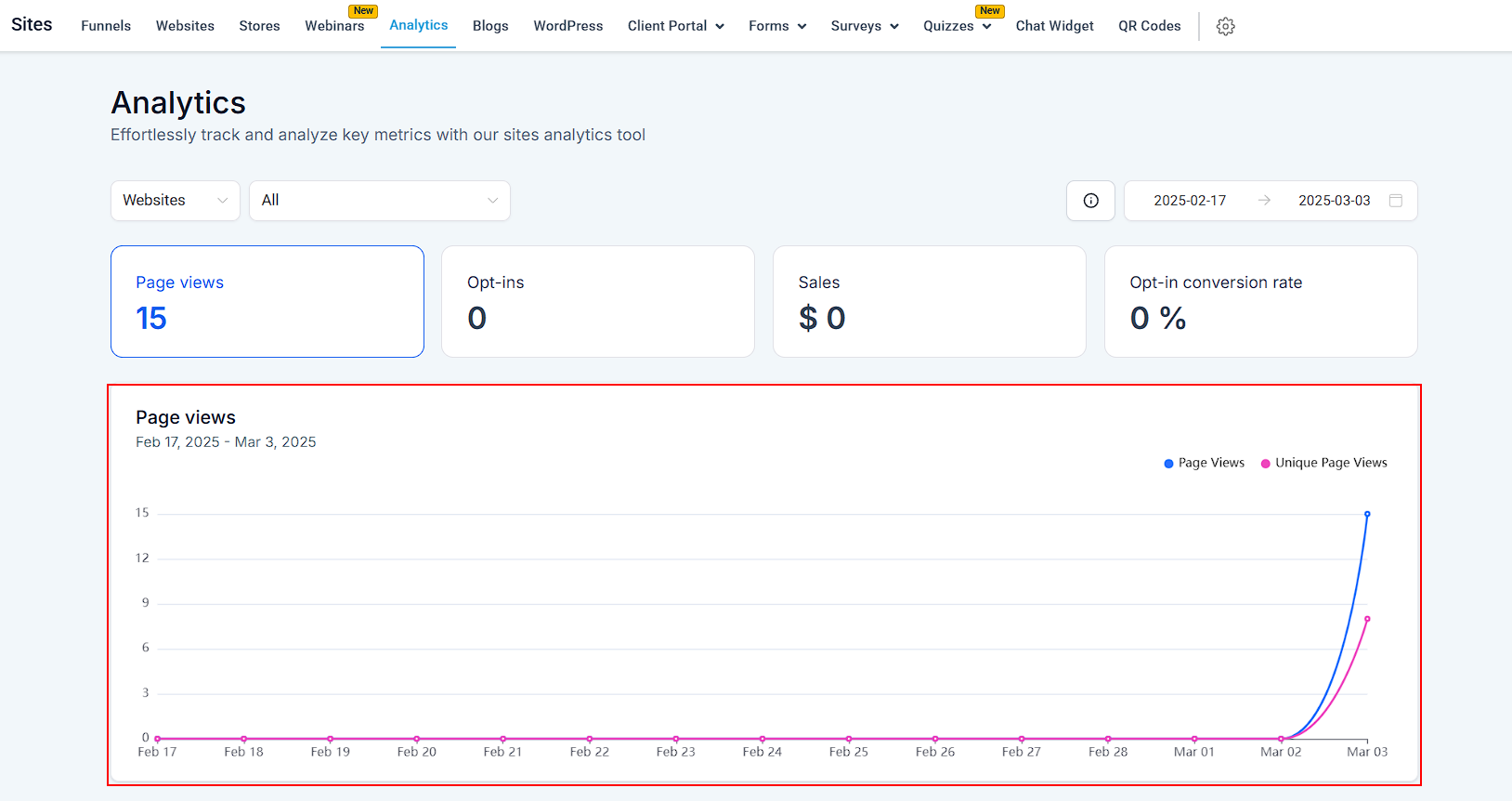Screen dimensions: 1512x801
Task: Open the All sites filter dropdown
Action: pyautogui.click(x=379, y=201)
